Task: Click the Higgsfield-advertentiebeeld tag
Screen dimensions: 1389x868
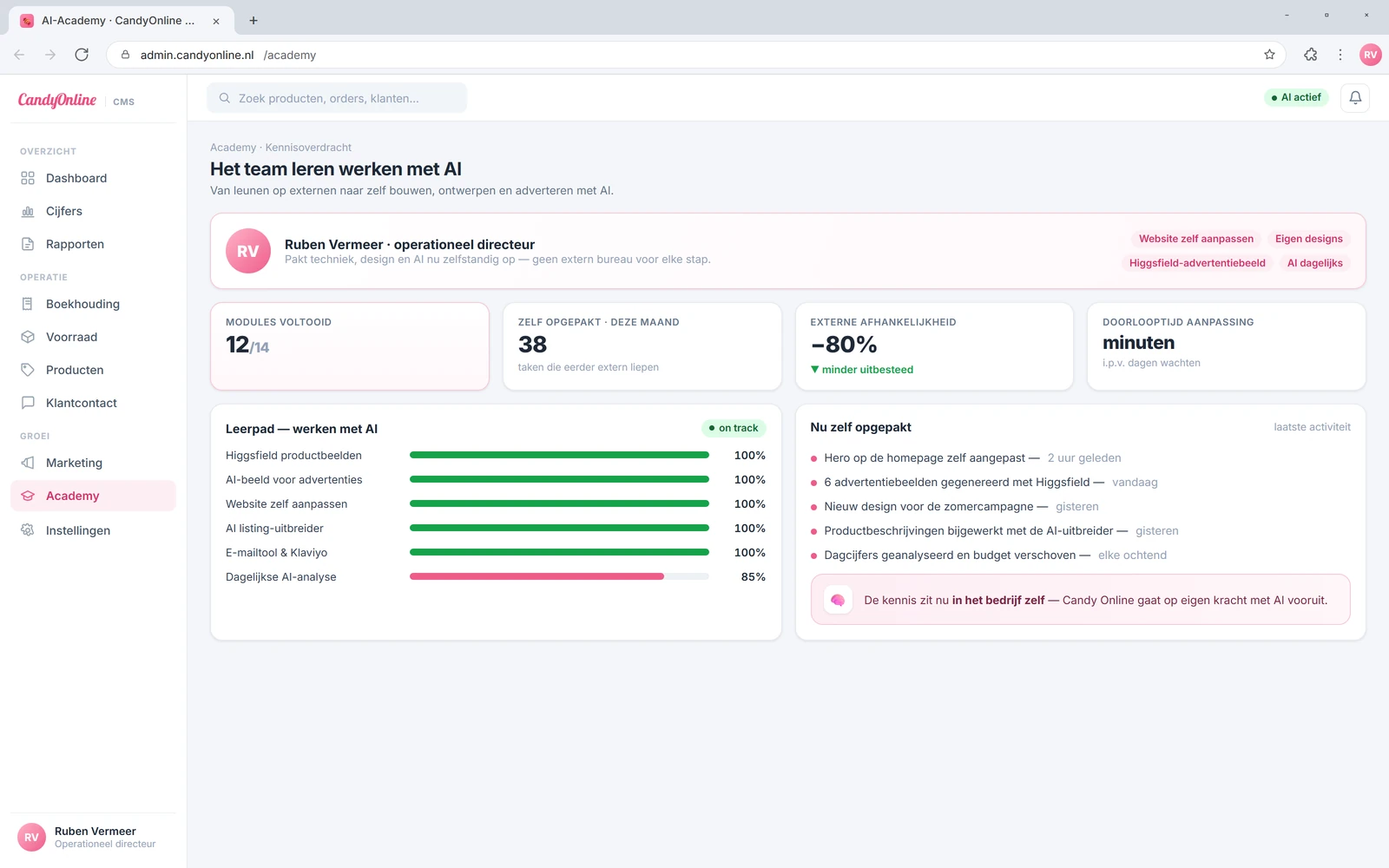Action: (x=1197, y=263)
